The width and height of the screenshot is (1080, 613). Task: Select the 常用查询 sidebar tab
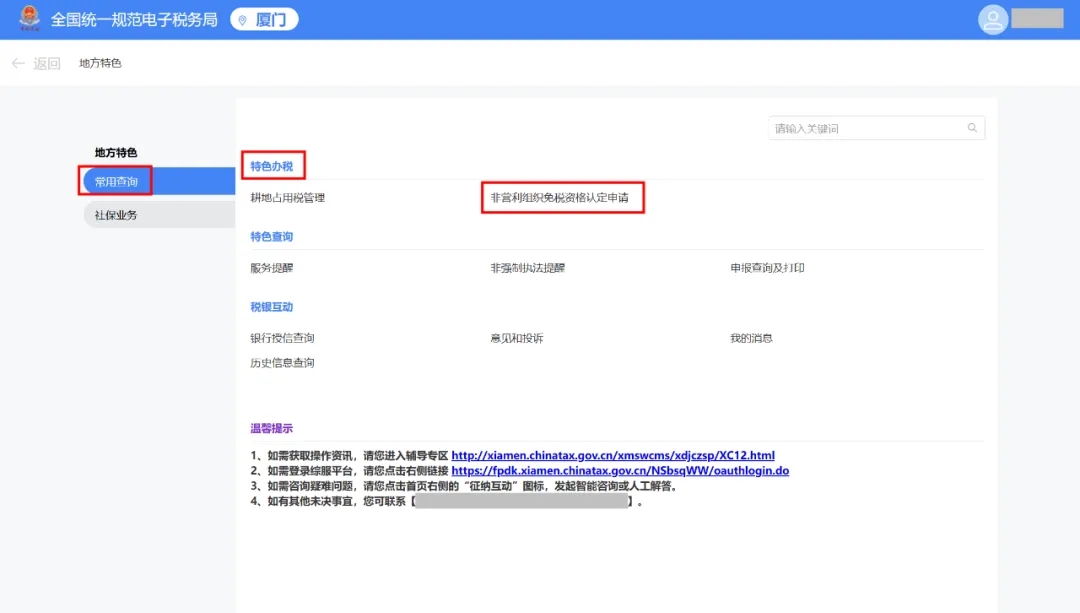(159, 181)
